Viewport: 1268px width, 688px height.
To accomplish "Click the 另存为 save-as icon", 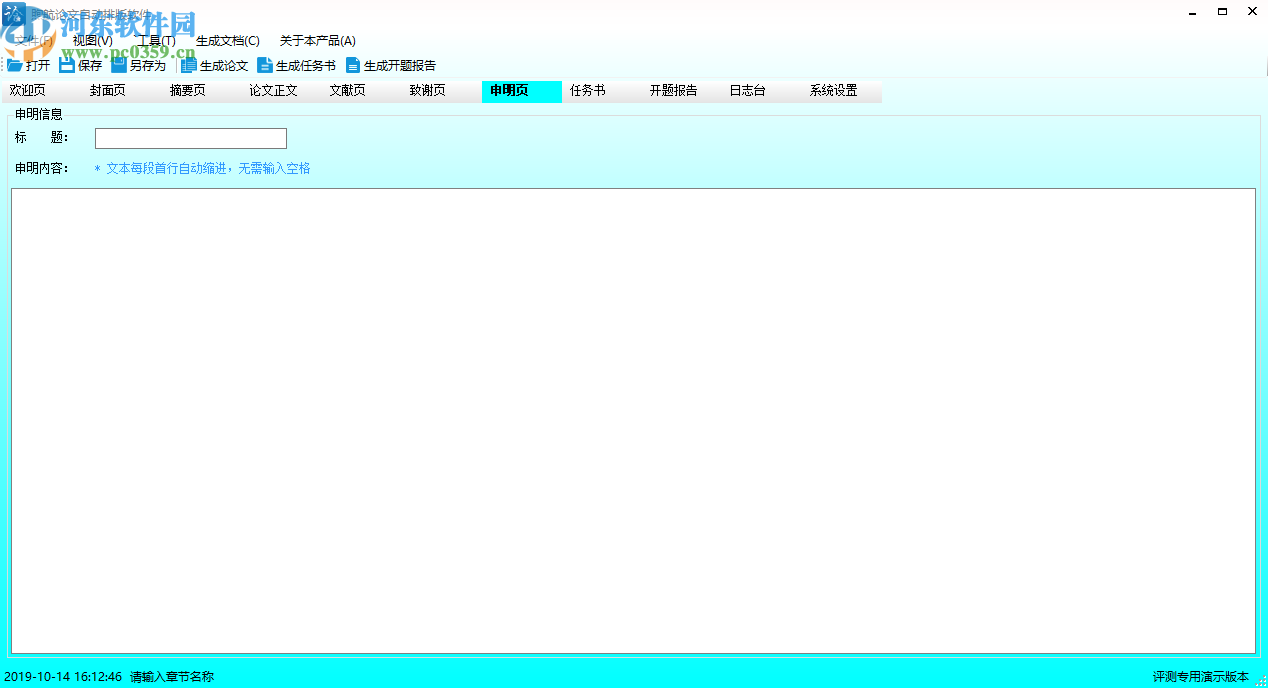I will tap(119, 65).
